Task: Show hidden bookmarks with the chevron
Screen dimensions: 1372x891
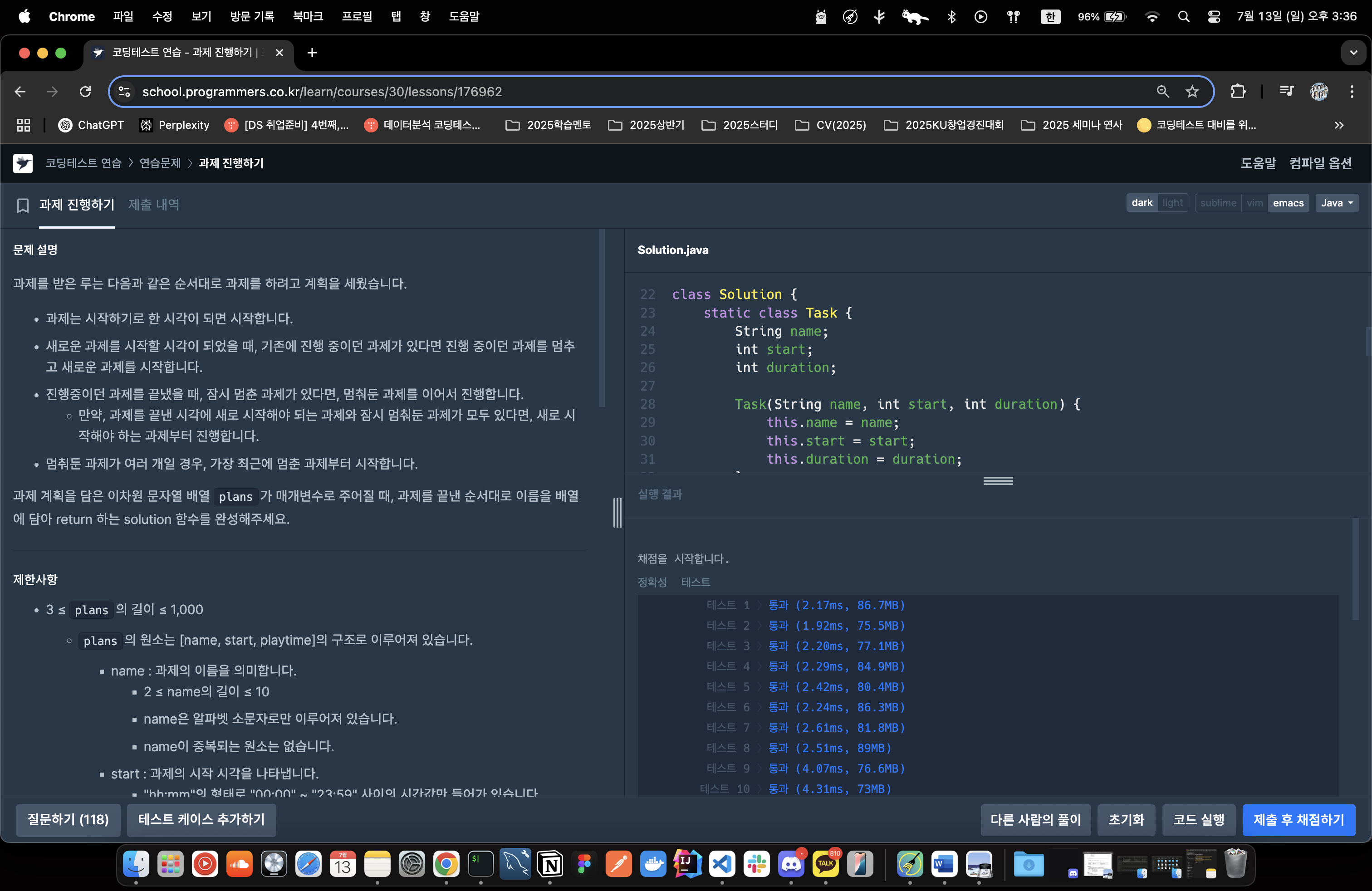Action: pyautogui.click(x=1338, y=125)
